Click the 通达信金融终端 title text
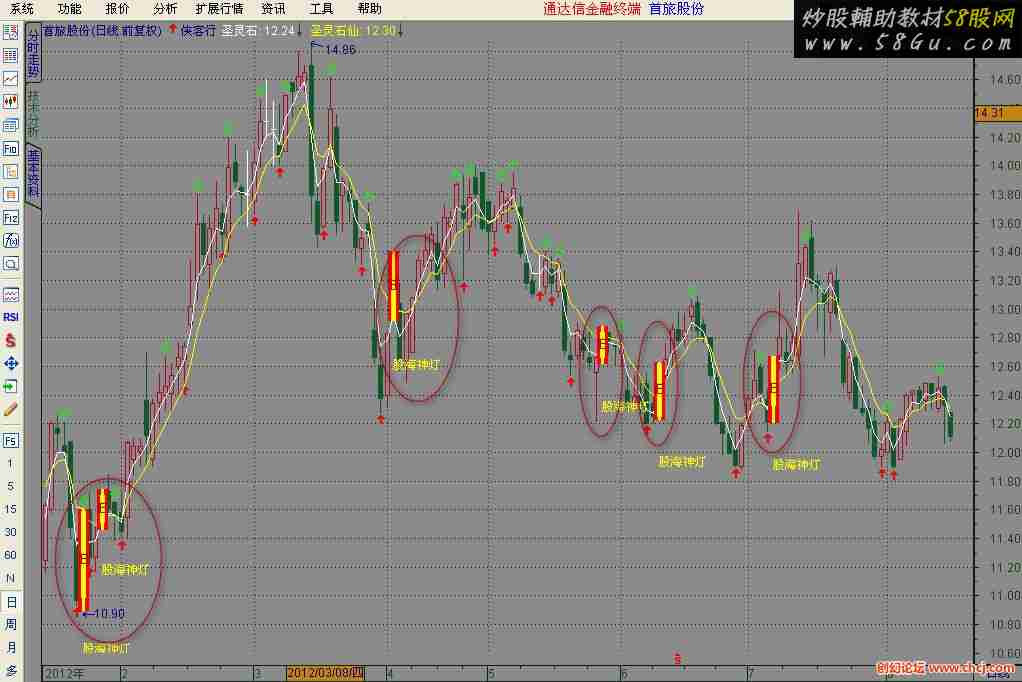This screenshot has height=682, width=1022. point(592,9)
